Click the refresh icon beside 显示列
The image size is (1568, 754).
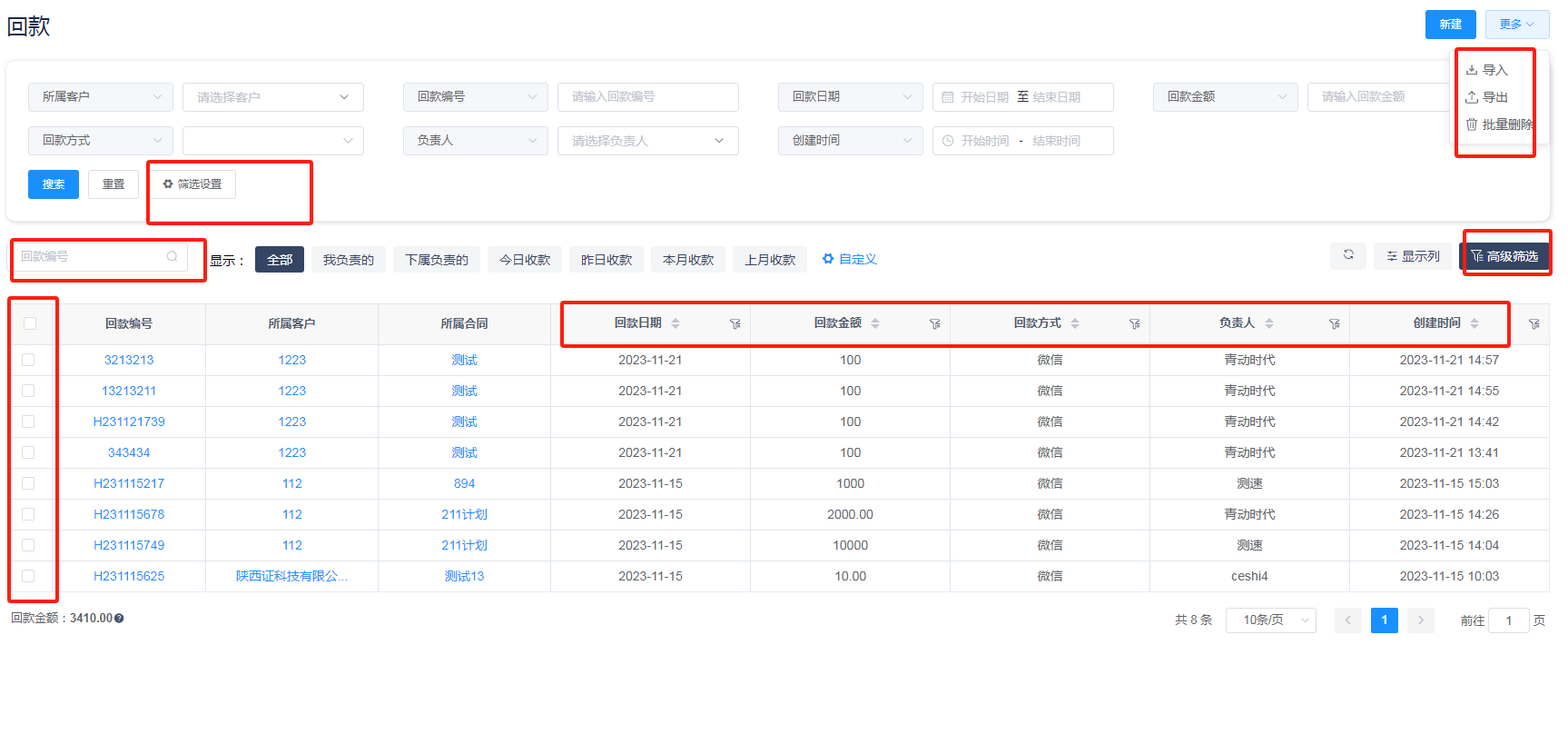pyautogui.click(x=1348, y=255)
